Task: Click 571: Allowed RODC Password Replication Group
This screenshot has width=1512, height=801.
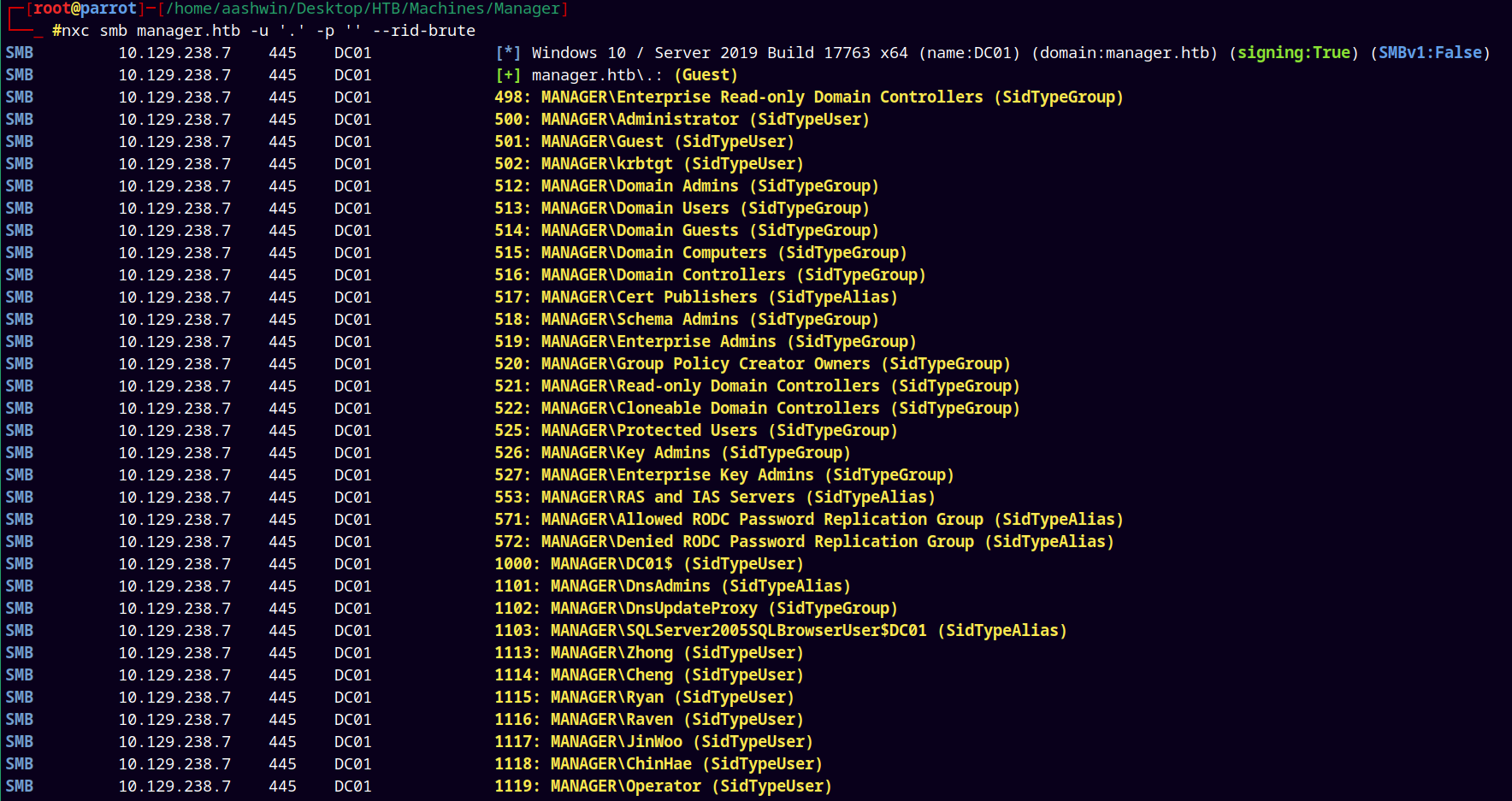Action: [809, 520]
